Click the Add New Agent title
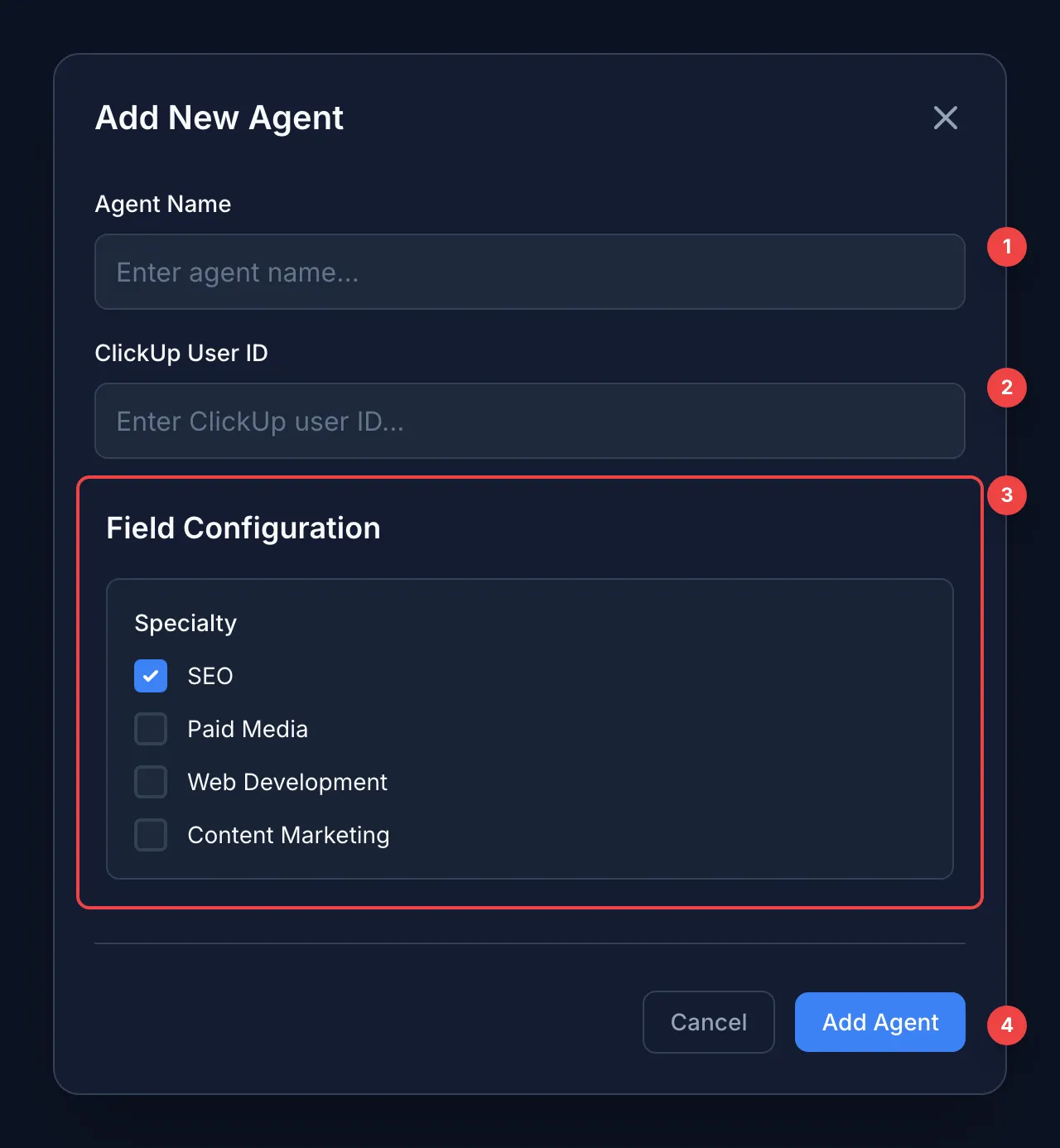Image resolution: width=1060 pixels, height=1148 pixels. coord(219,118)
